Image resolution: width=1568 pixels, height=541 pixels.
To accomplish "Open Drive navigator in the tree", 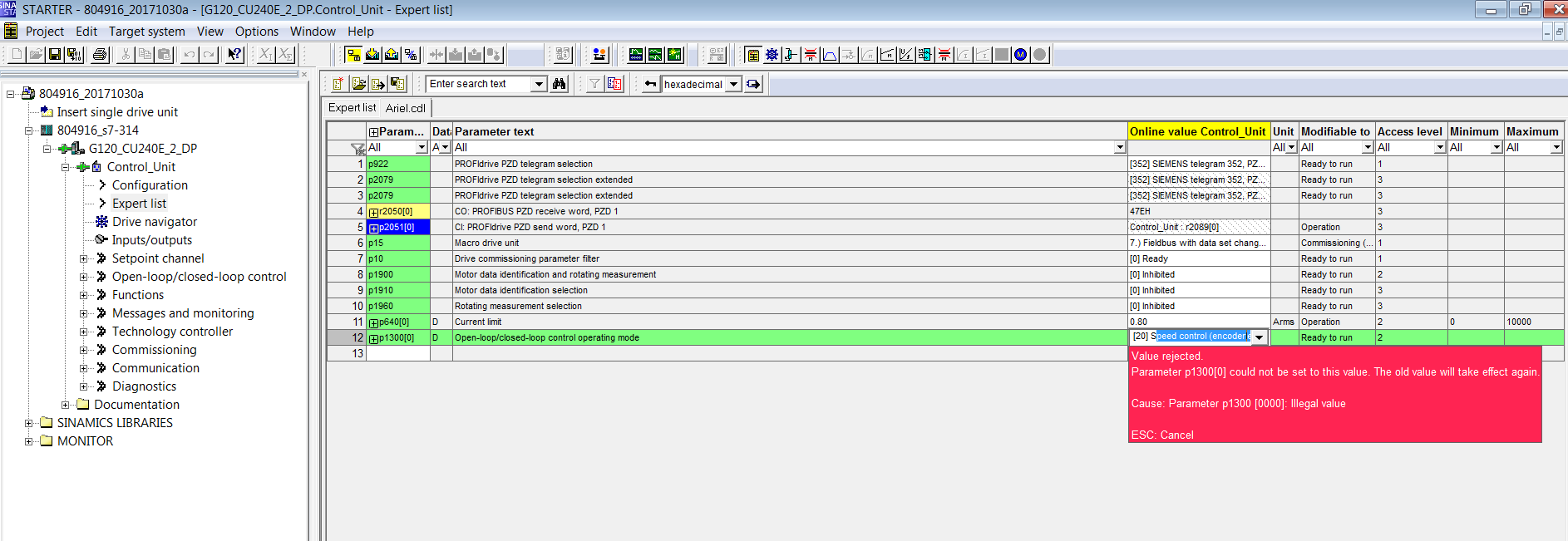I will [x=155, y=222].
